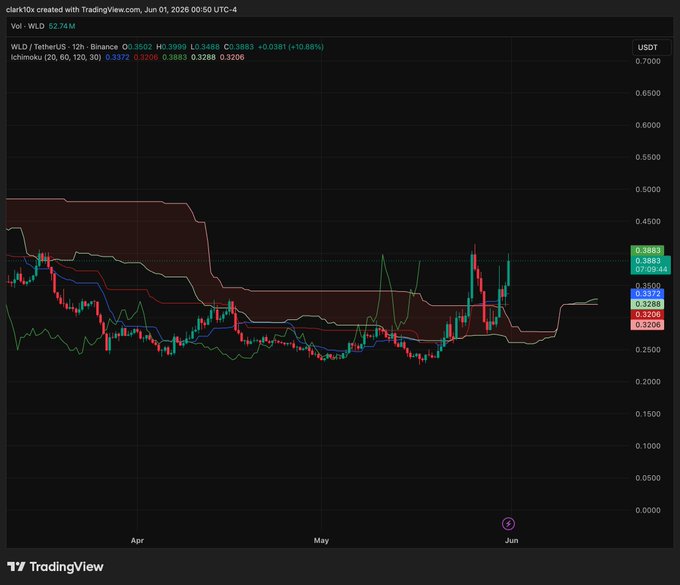Click the 0.5000 price axis label
The height and width of the screenshot is (585, 680).
[648, 190]
